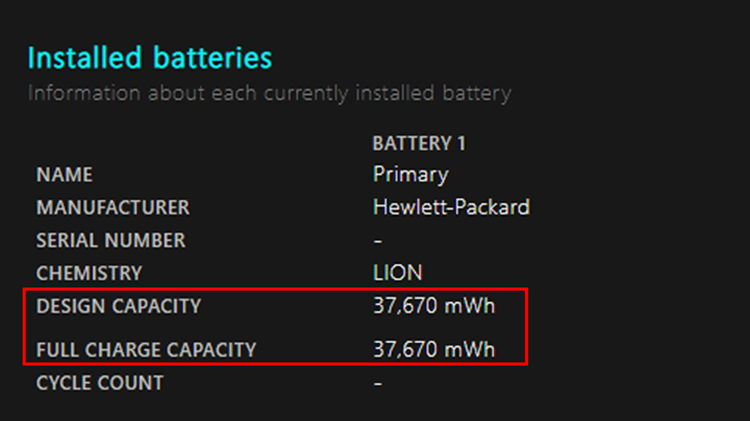Select the BATTERY 1 column header
This screenshot has width=750, height=421.
[x=419, y=143]
